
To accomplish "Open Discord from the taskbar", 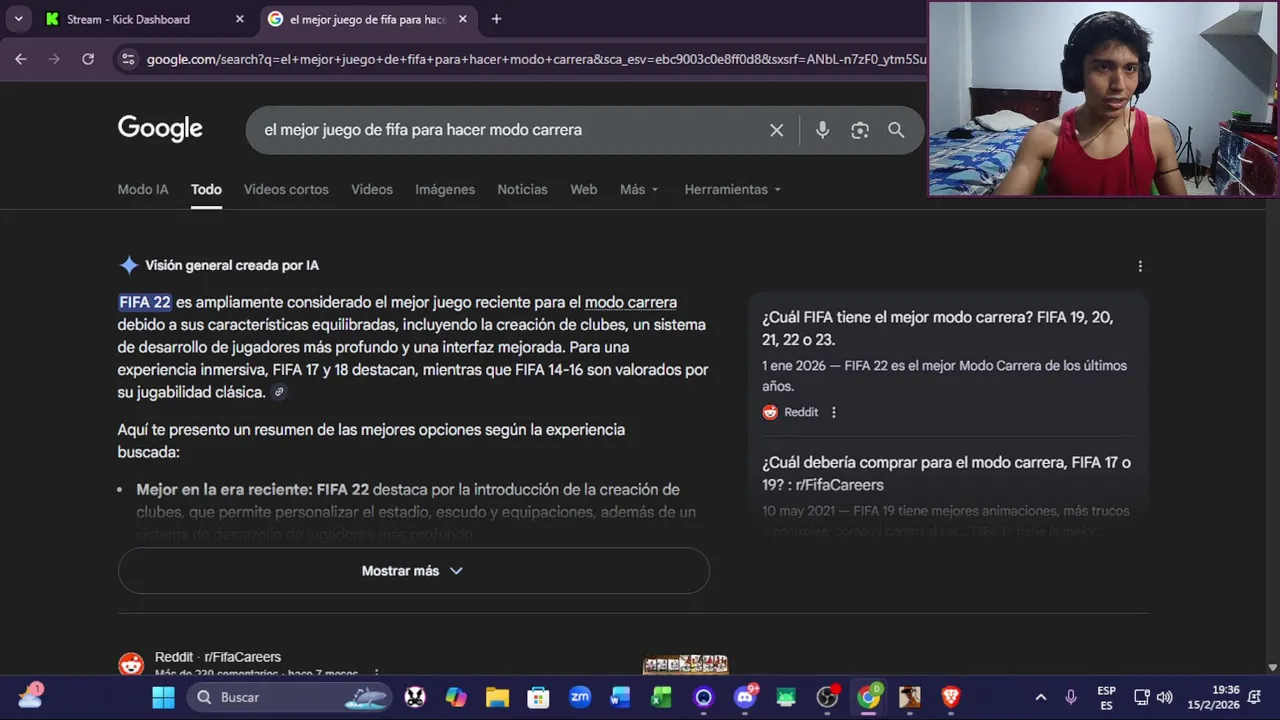I will [x=745, y=697].
